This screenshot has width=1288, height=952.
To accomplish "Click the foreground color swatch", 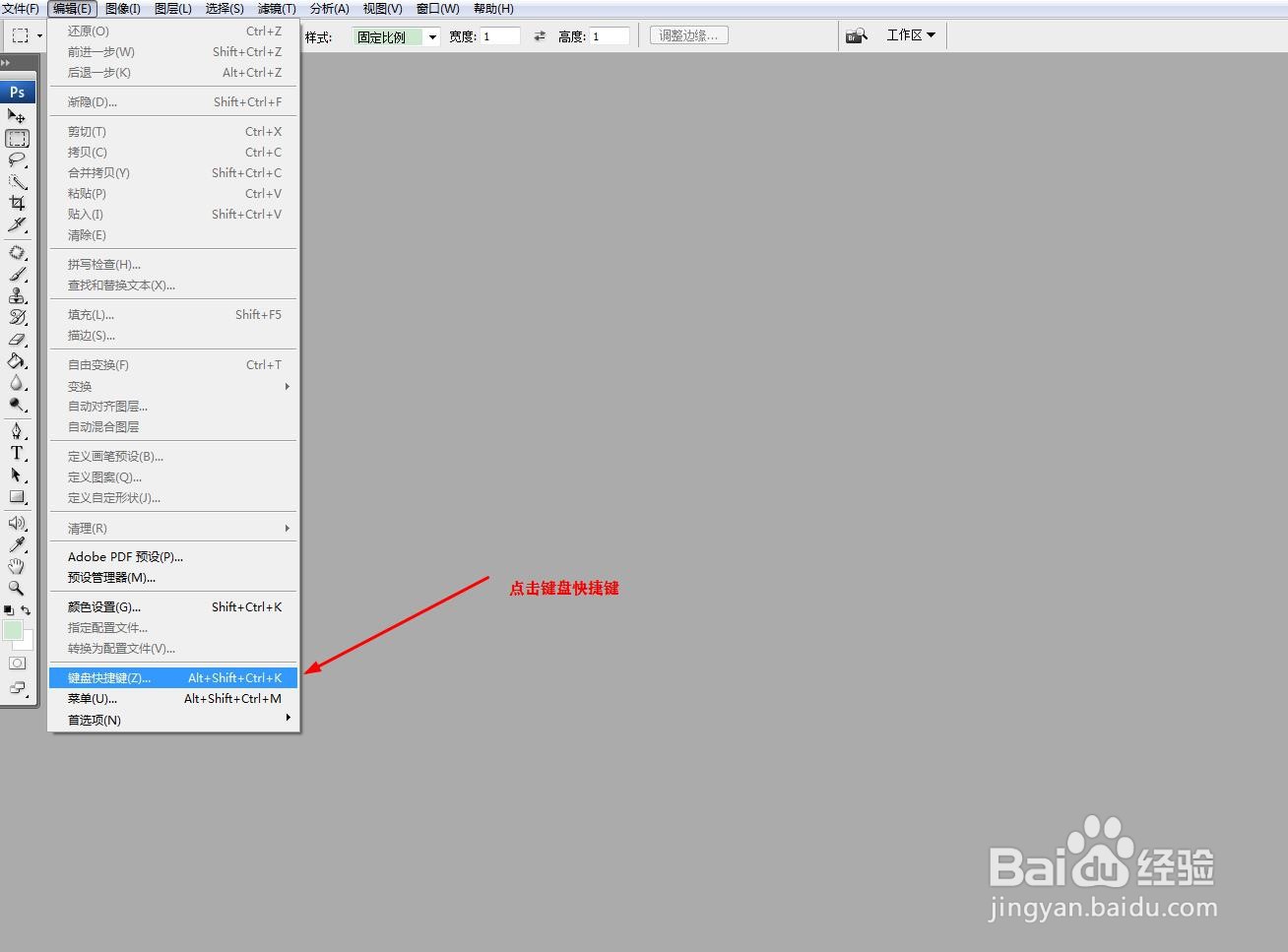I will (x=13, y=630).
